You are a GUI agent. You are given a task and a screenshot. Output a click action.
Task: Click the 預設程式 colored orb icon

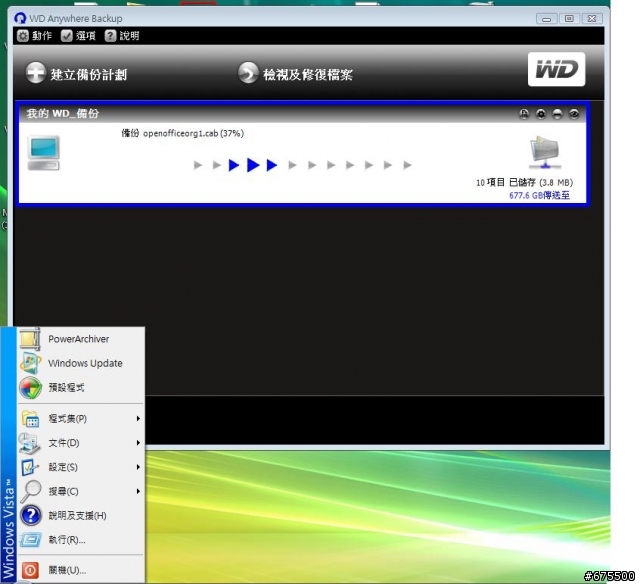(30, 388)
